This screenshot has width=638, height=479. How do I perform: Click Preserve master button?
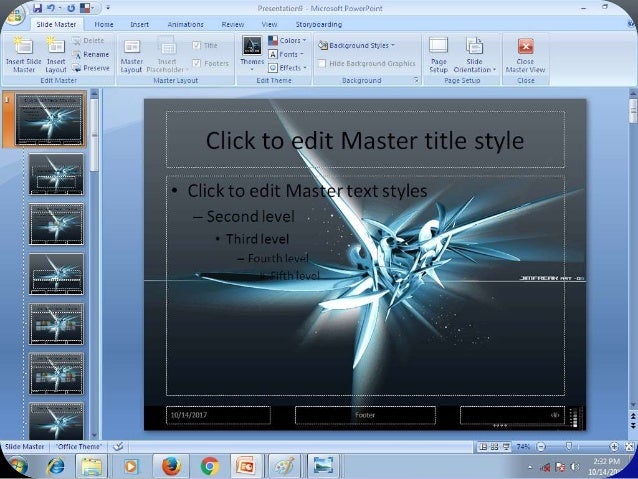[91, 68]
